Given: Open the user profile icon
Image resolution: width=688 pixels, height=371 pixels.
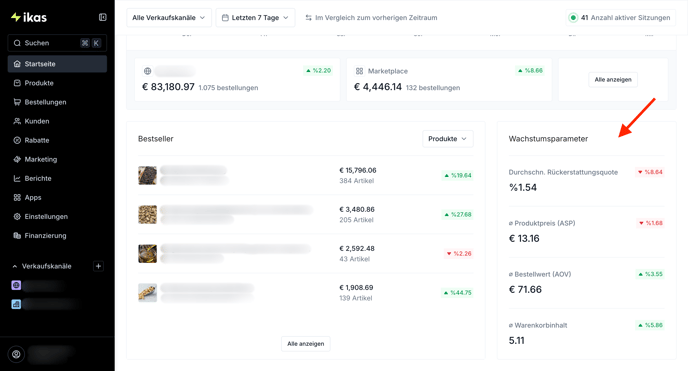Looking at the screenshot, I should [16, 354].
